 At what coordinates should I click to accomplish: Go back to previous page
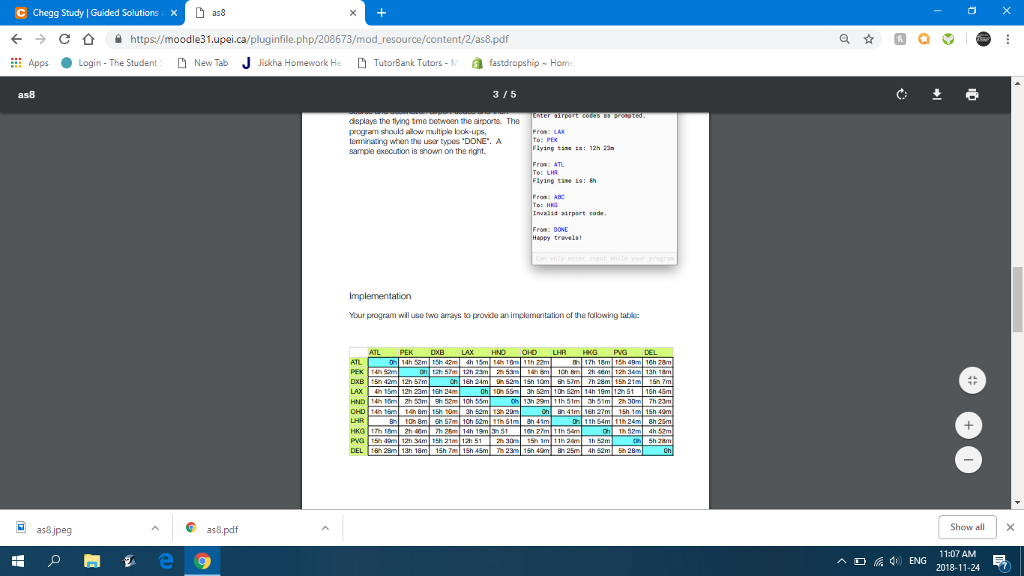pos(16,39)
